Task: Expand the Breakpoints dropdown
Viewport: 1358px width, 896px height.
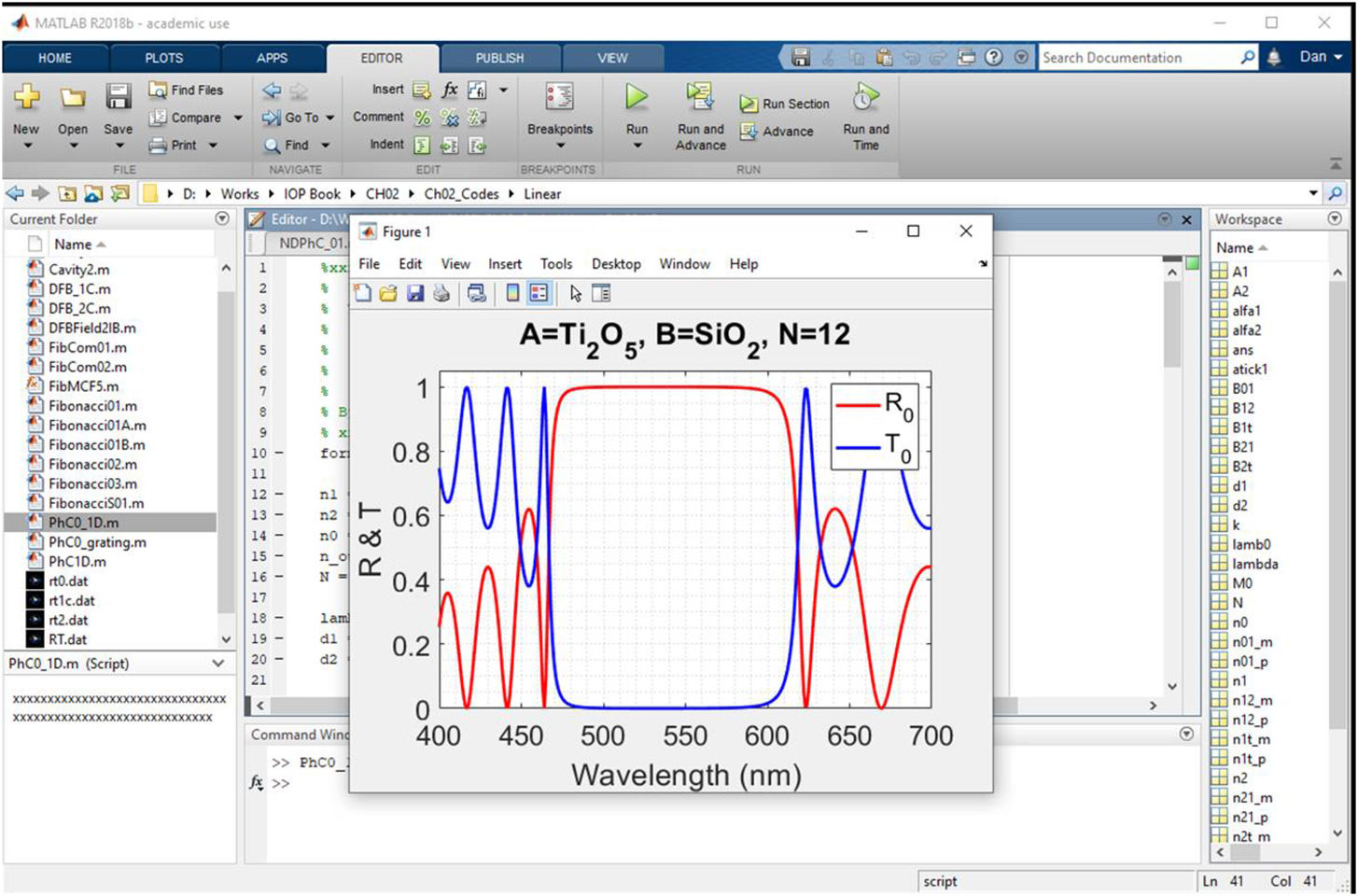Action: pos(560,146)
